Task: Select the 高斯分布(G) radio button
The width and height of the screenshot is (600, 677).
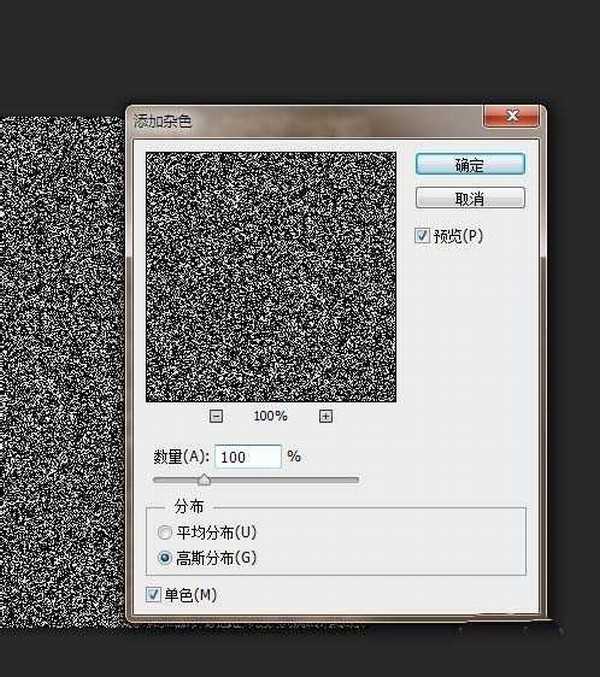Action: (165, 558)
